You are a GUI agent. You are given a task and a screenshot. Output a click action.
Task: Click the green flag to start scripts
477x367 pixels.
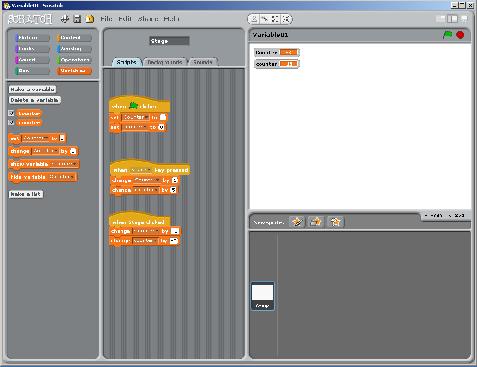point(448,35)
